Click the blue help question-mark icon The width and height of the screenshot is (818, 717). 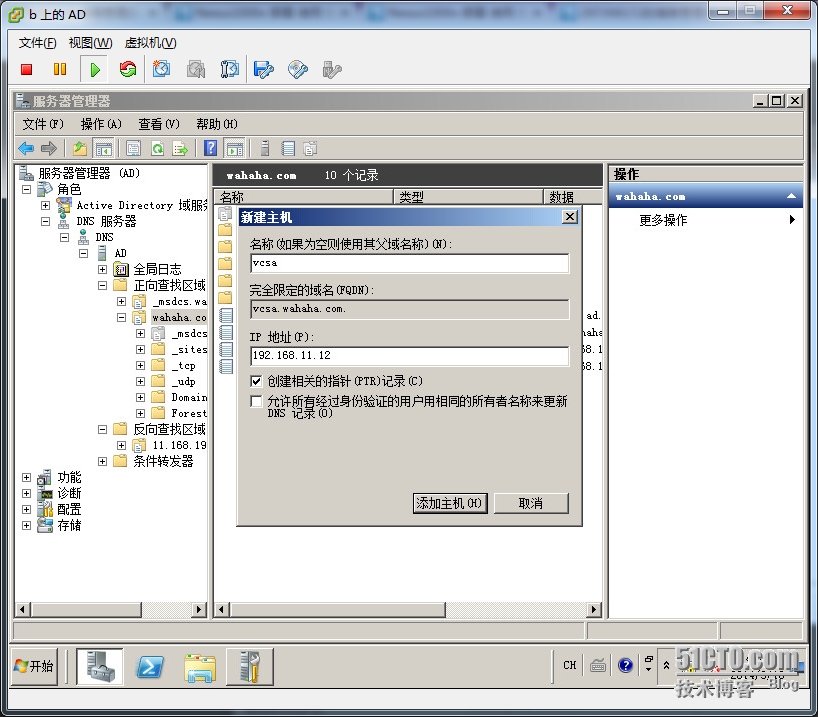tap(210, 148)
